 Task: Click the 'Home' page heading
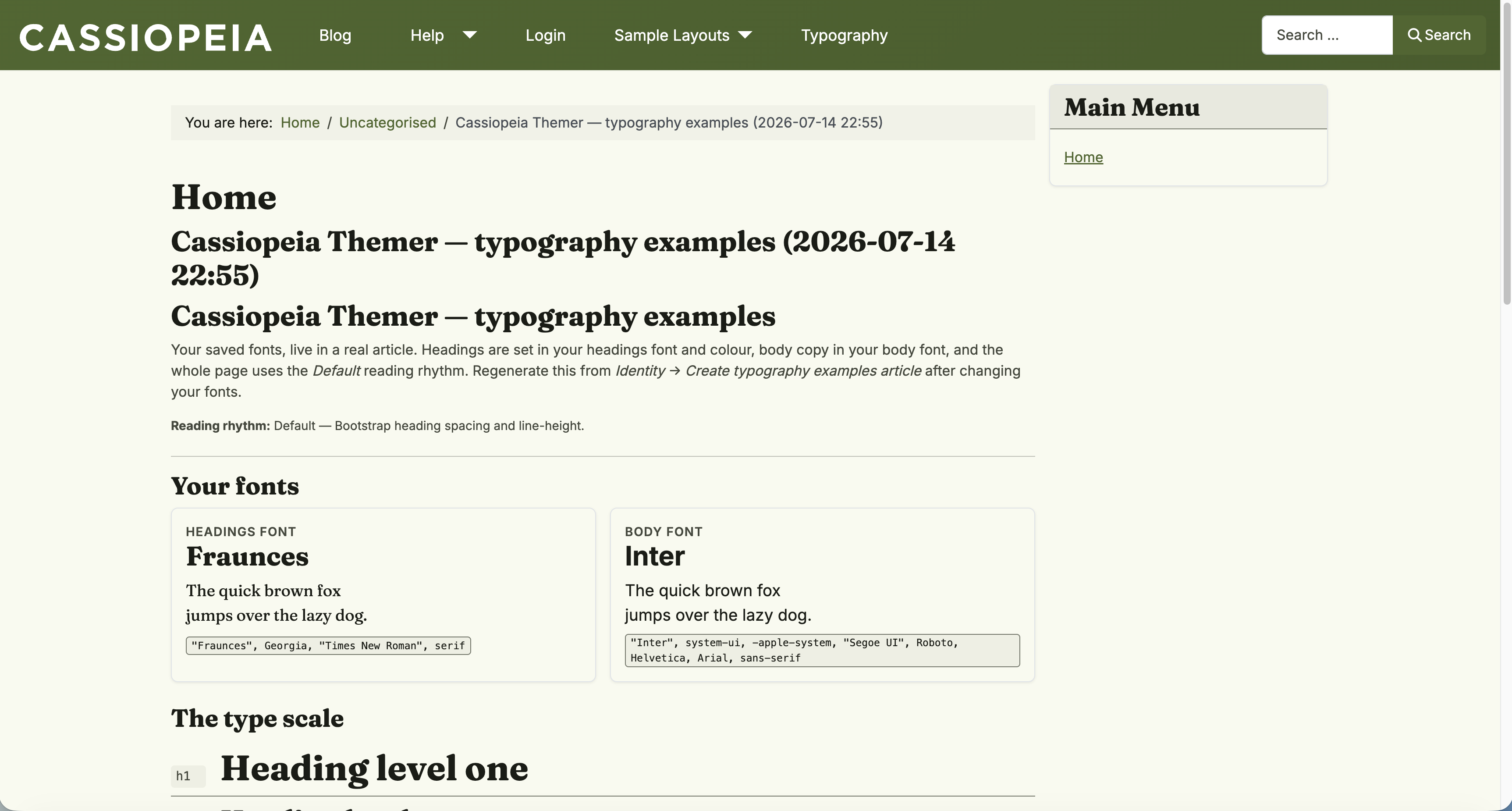[x=224, y=197]
